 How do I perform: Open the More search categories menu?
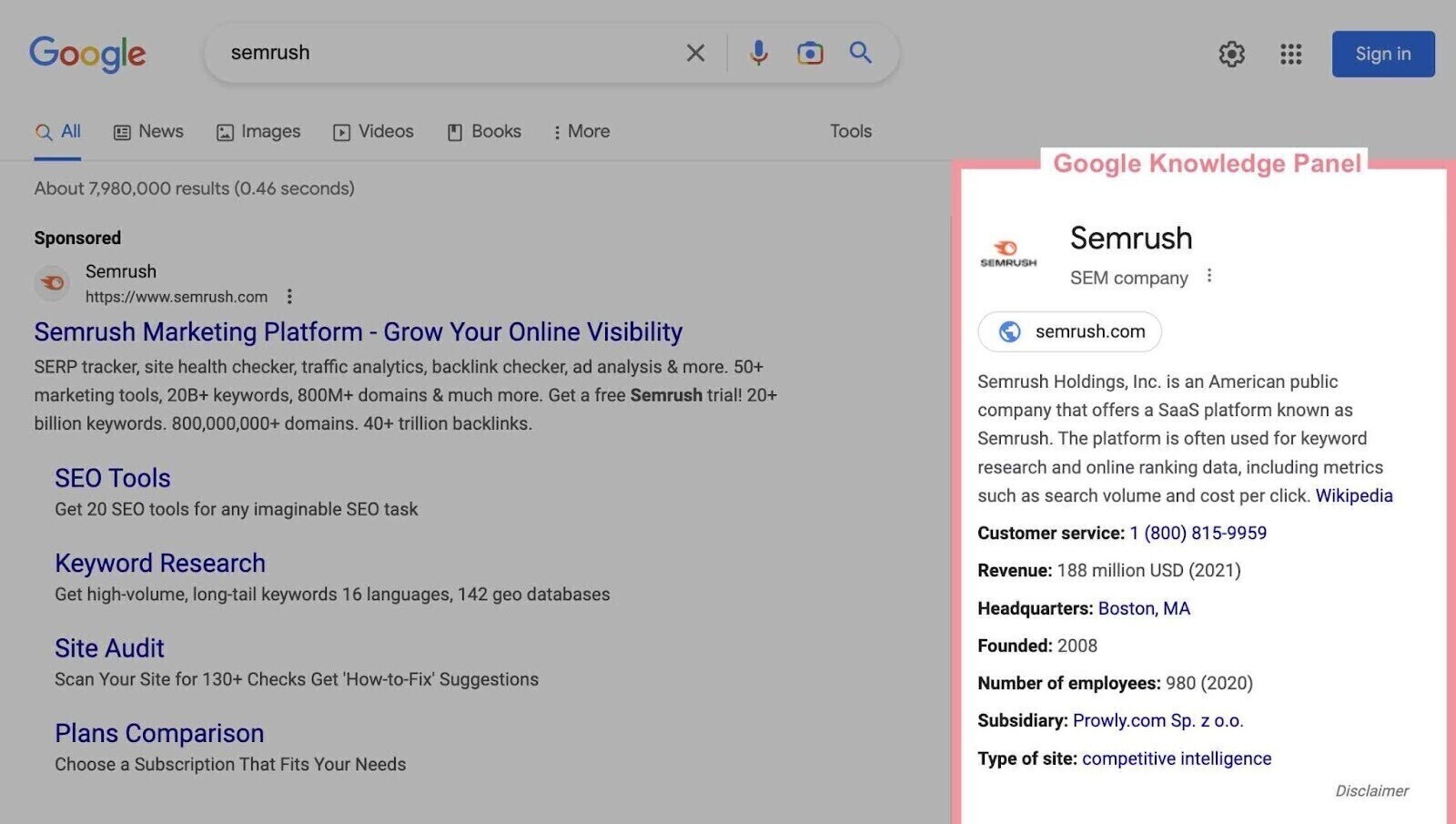click(x=581, y=131)
